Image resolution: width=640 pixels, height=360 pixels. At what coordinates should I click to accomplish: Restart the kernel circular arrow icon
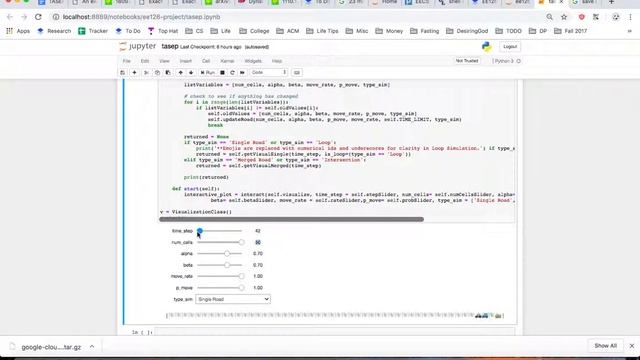pos(232,72)
